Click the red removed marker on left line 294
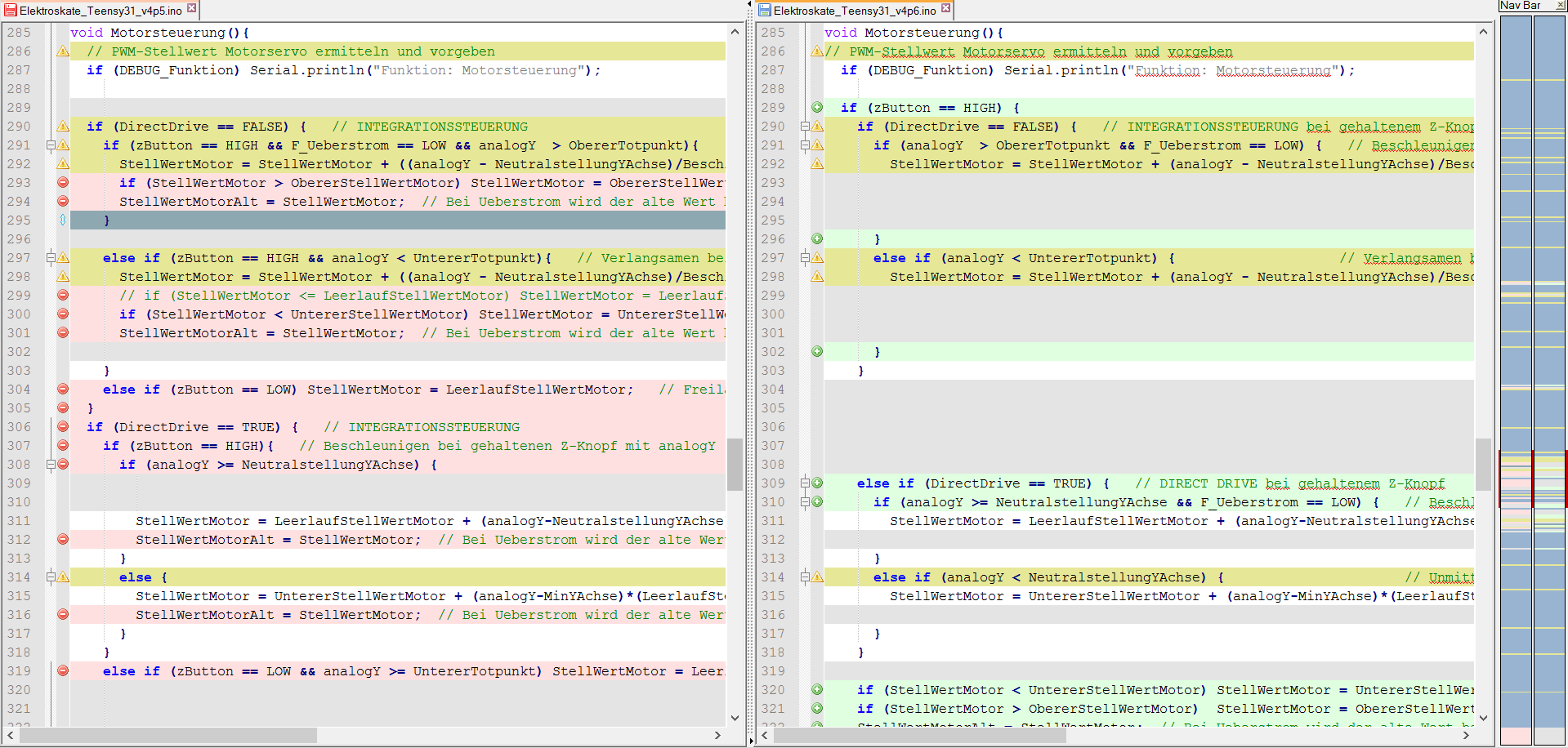 [x=63, y=201]
